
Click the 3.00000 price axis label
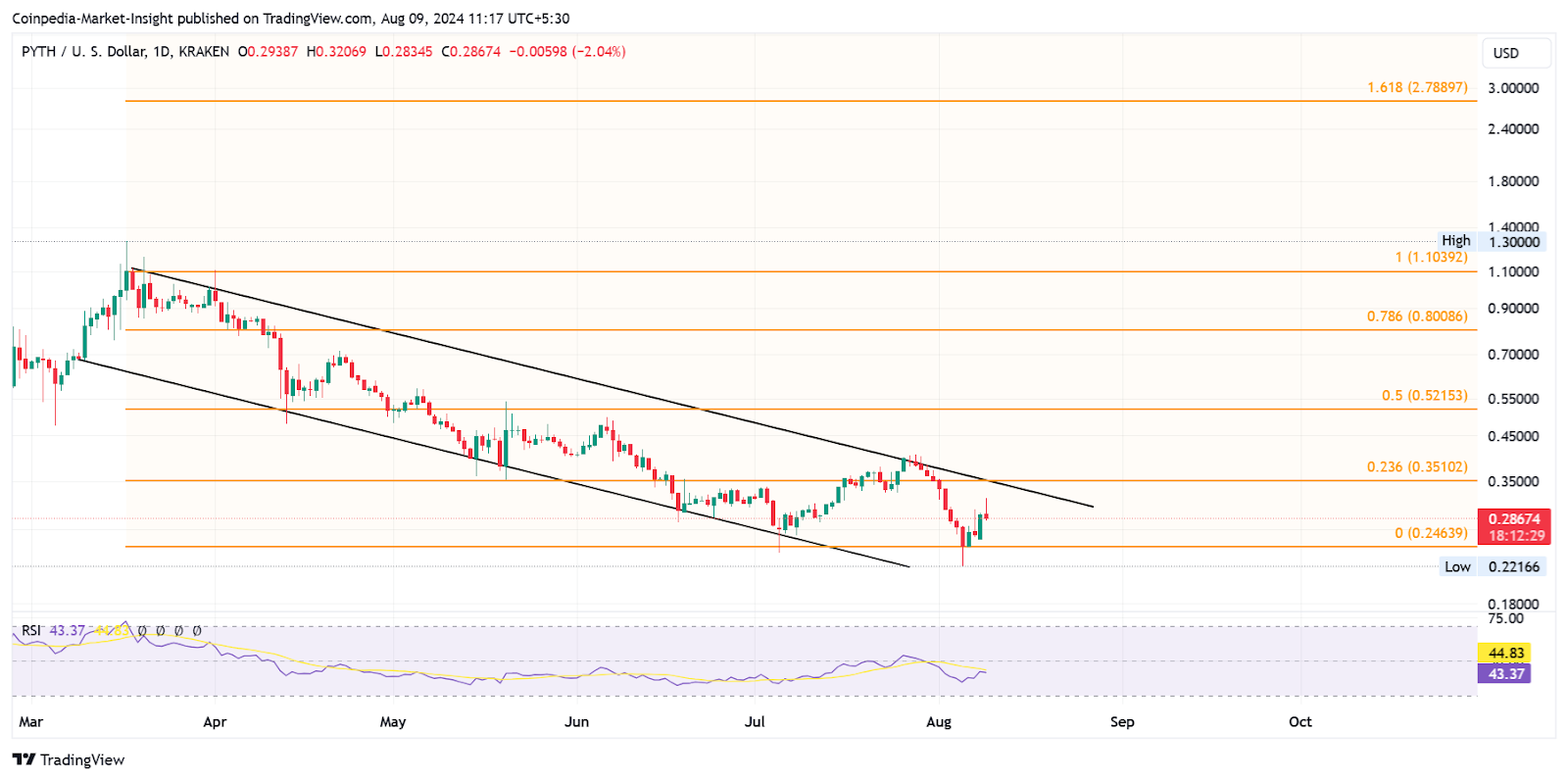[x=1513, y=88]
